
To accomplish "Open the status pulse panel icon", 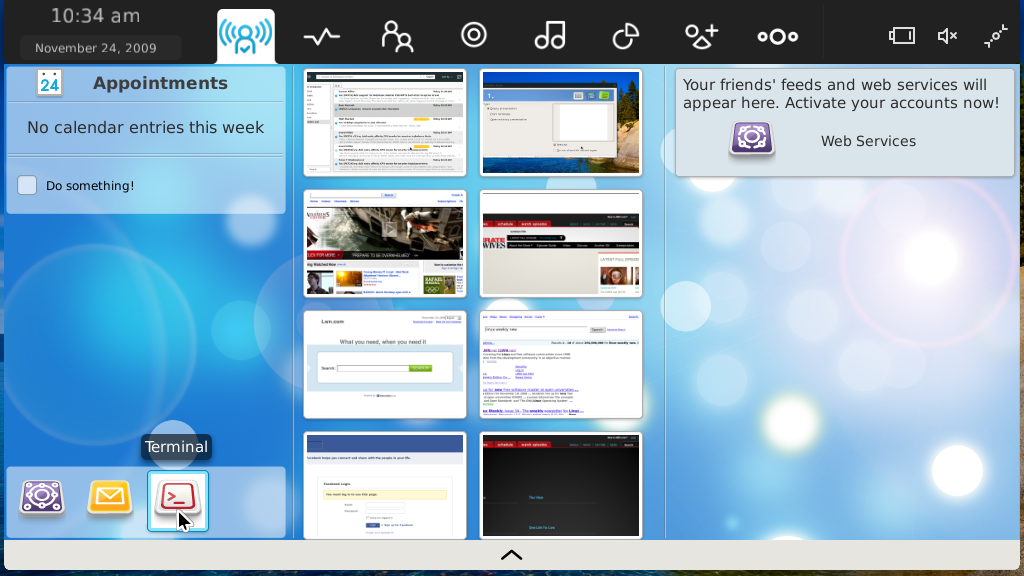I will pos(321,37).
